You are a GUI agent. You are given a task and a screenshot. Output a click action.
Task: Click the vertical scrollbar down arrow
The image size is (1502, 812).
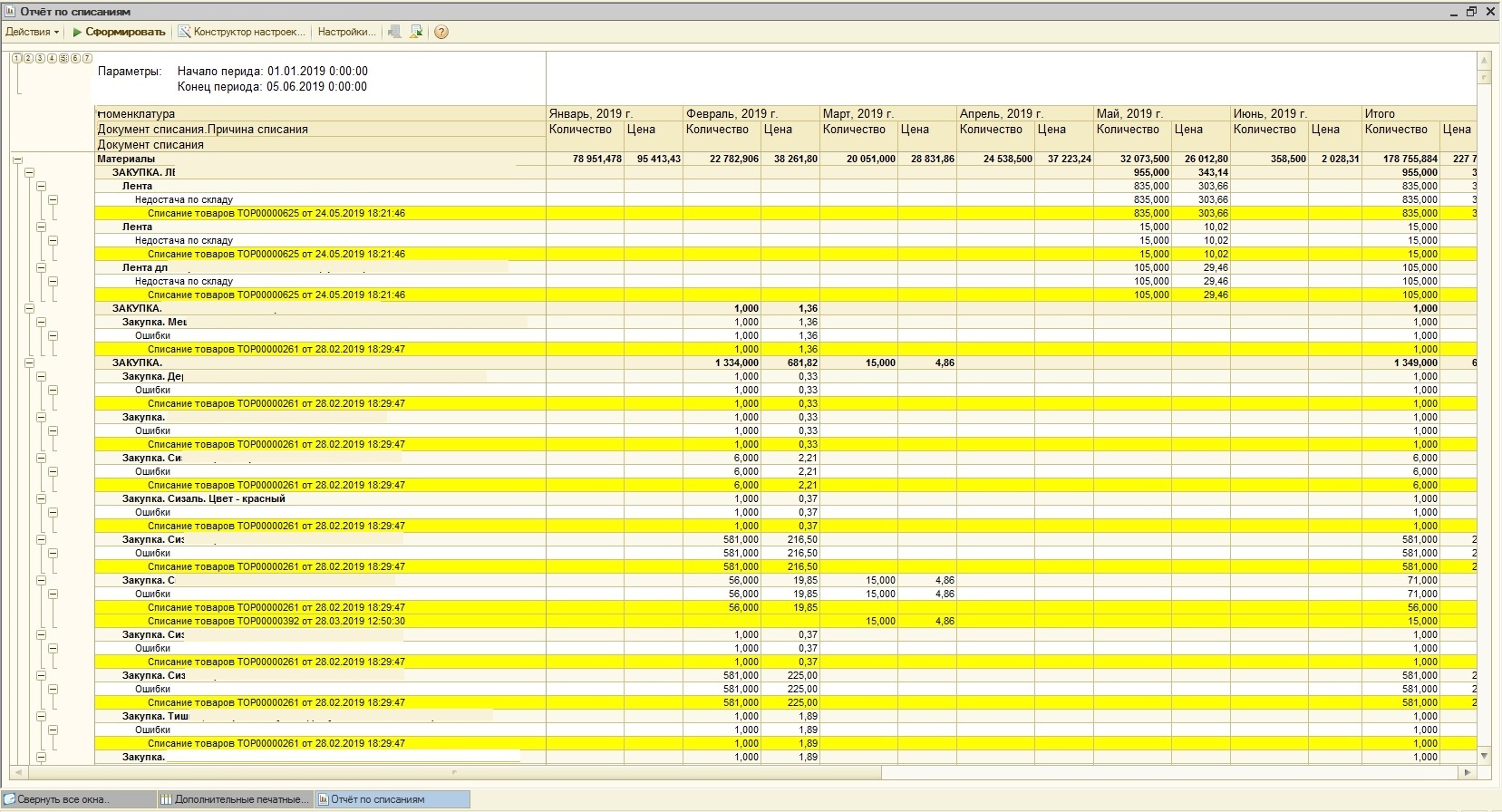[x=1484, y=755]
